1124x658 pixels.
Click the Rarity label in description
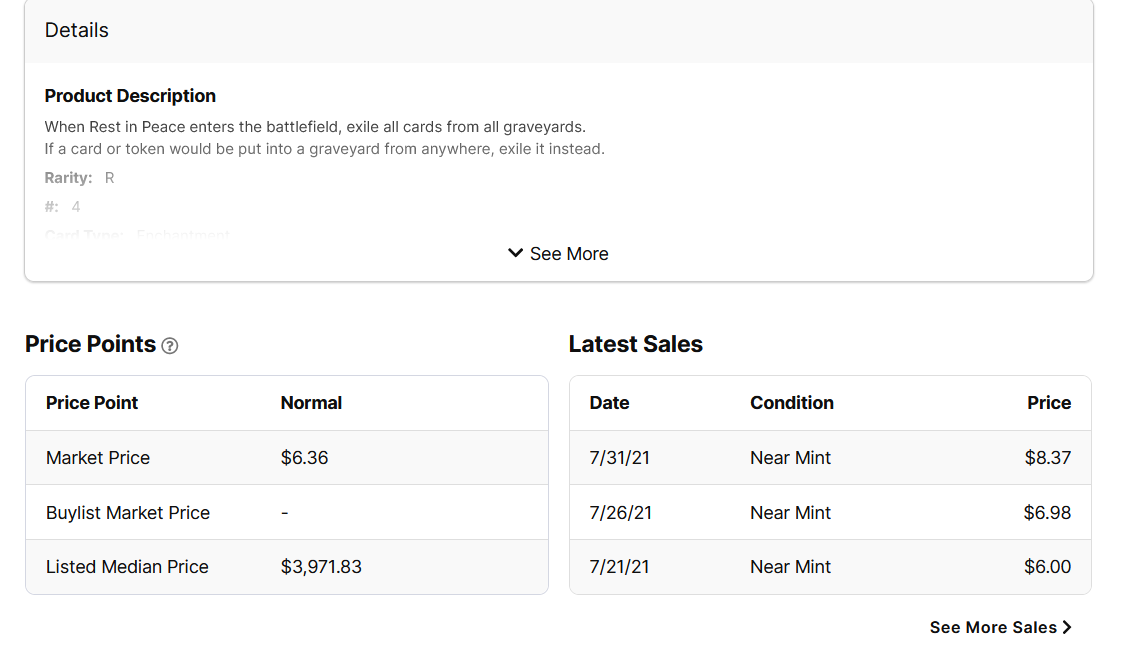tap(68, 178)
